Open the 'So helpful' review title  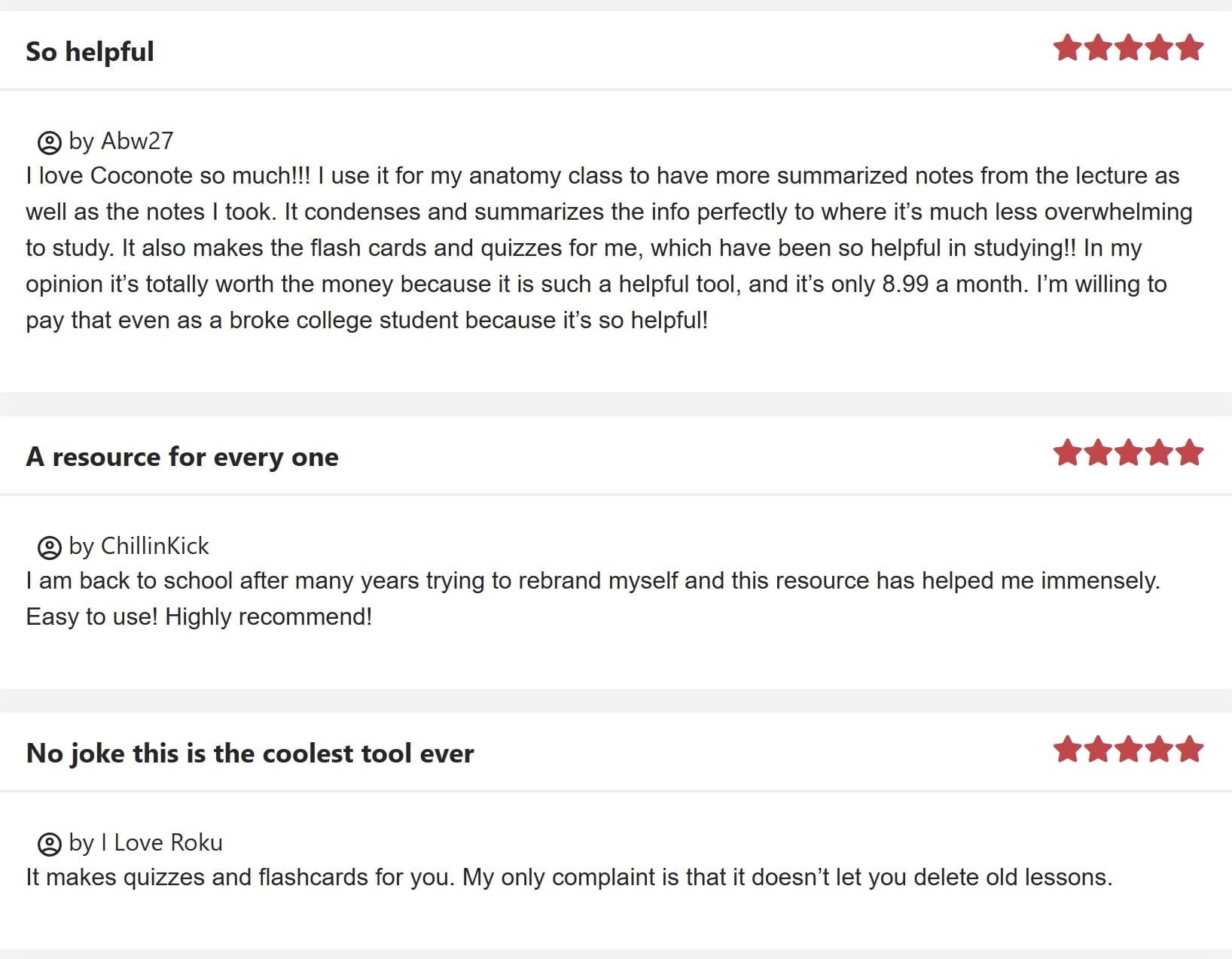point(90,52)
